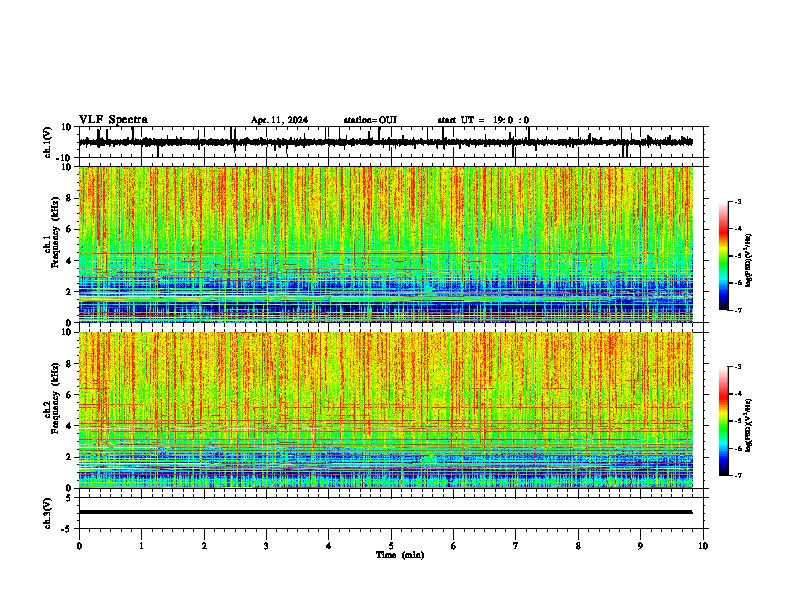
Task: Click the "-3" label on ch.1 color bar
Action: (x=738, y=201)
